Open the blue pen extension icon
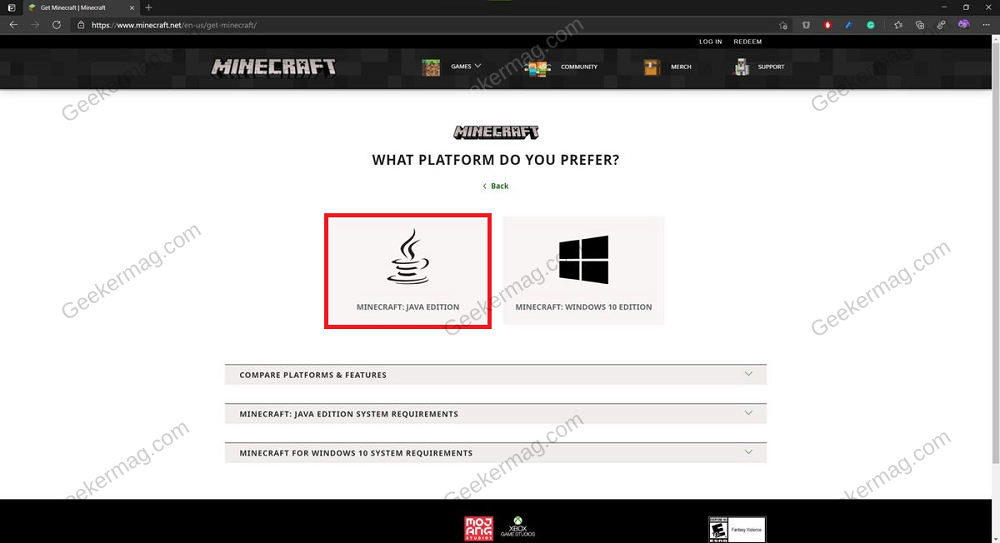 coord(849,25)
